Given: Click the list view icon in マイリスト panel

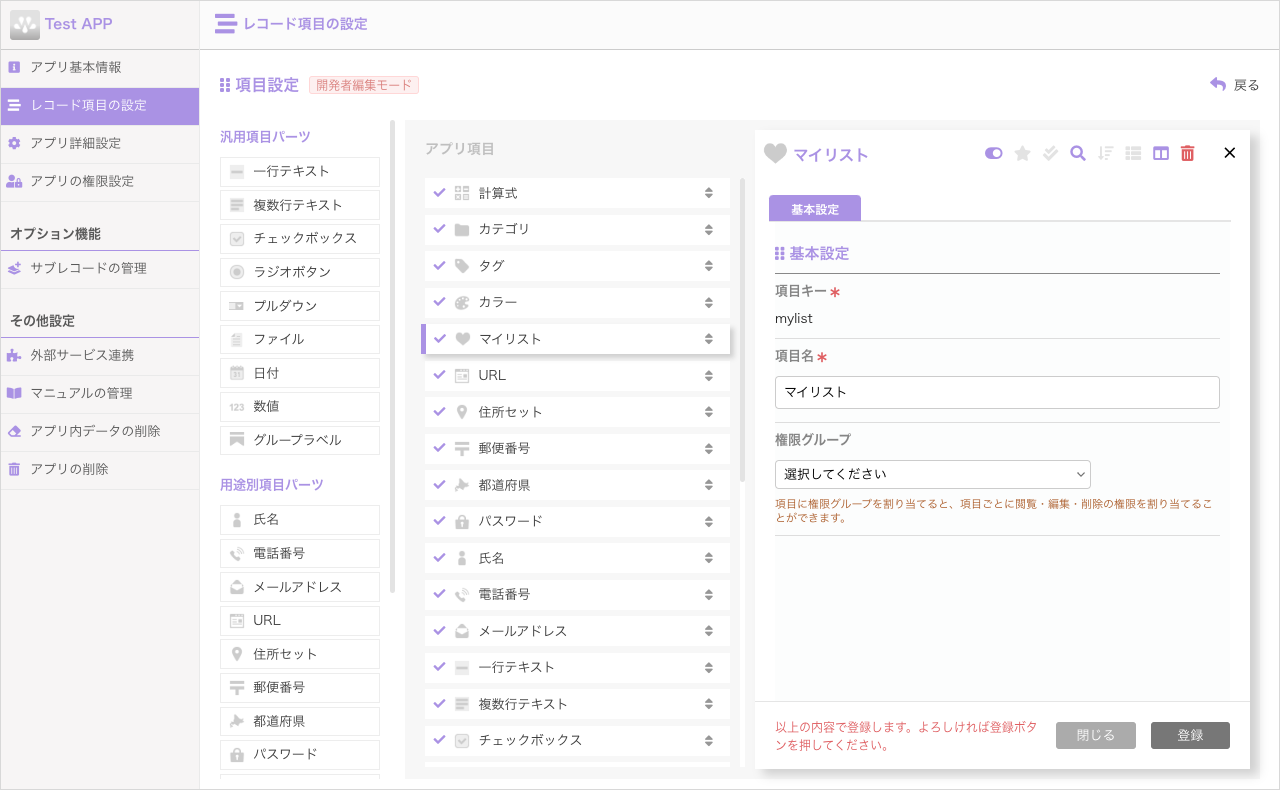Looking at the screenshot, I should (x=1133, y=153).
